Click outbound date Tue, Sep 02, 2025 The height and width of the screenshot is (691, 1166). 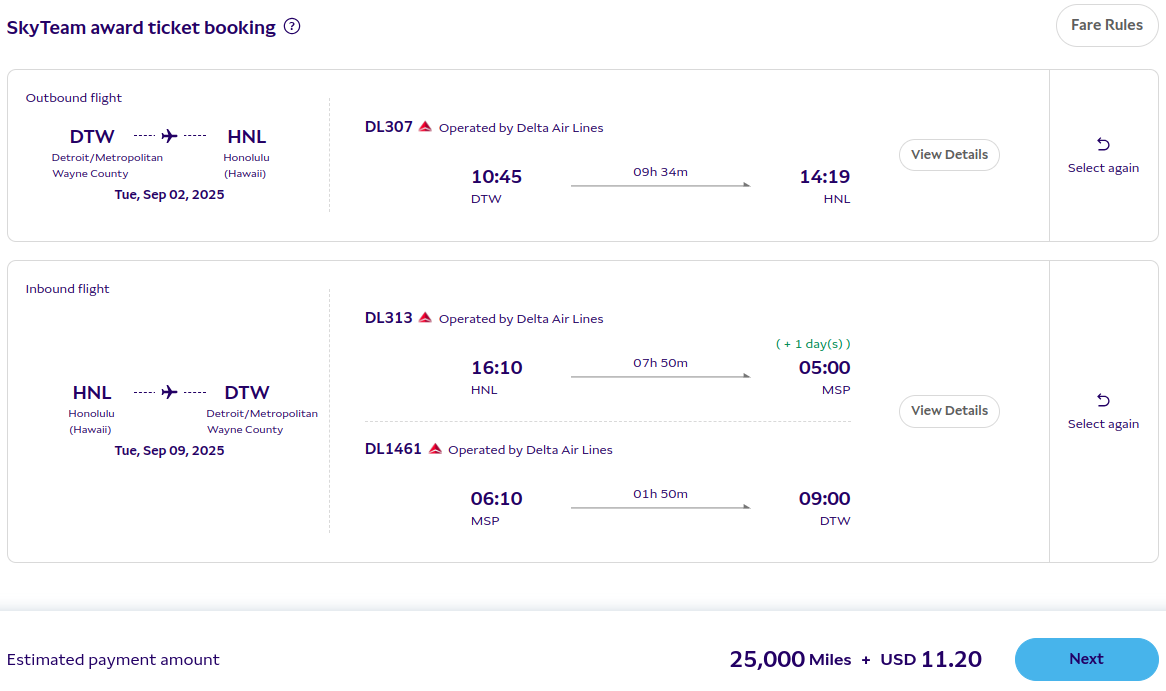point(169,195)
